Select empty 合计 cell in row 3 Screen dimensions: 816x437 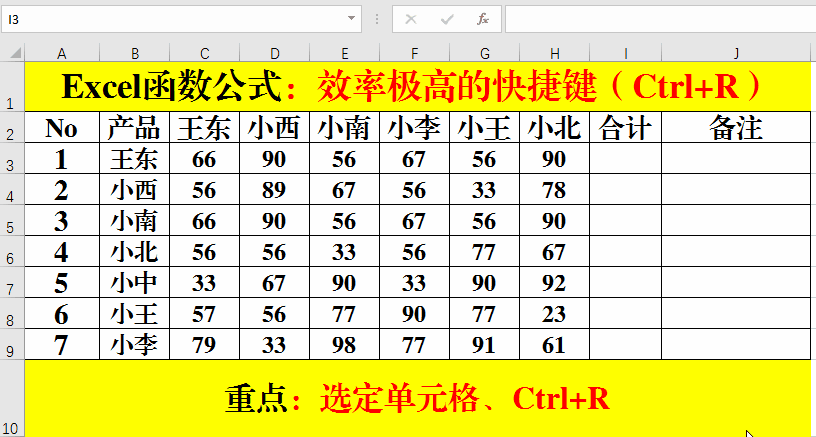[626, 158]
